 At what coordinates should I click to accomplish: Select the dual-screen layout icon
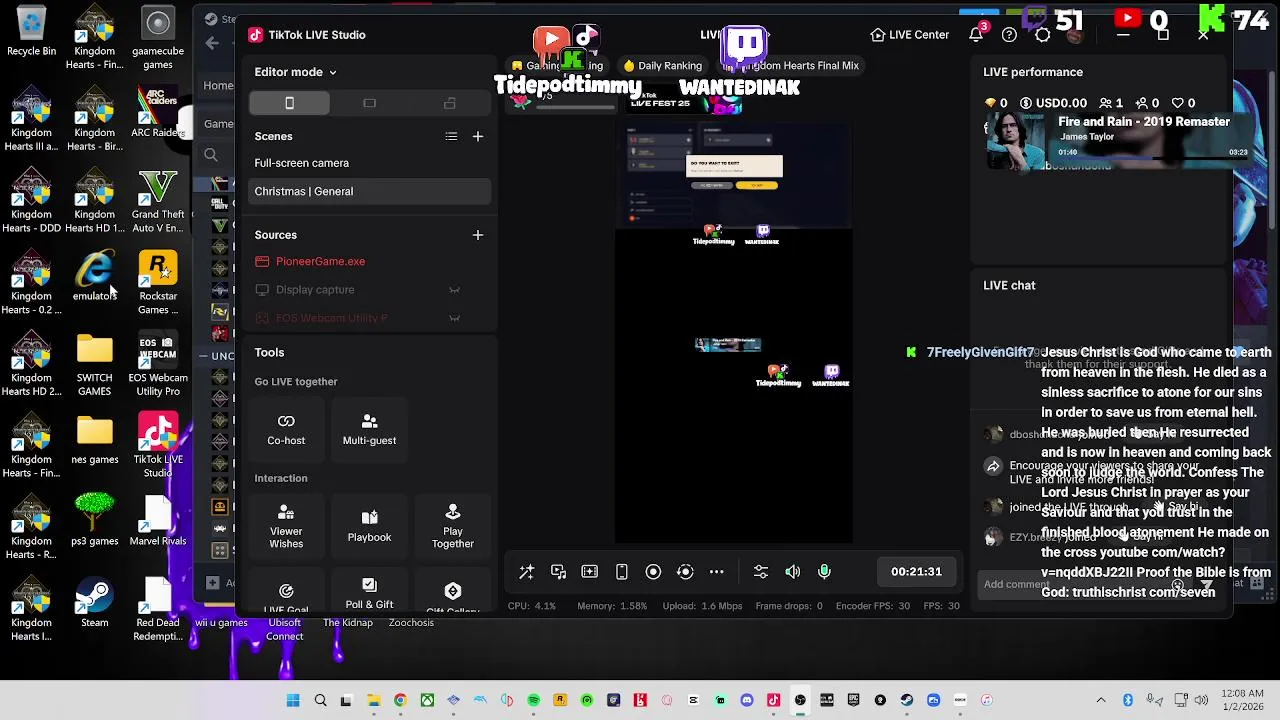pyautogui.click(x=450, y=103)
